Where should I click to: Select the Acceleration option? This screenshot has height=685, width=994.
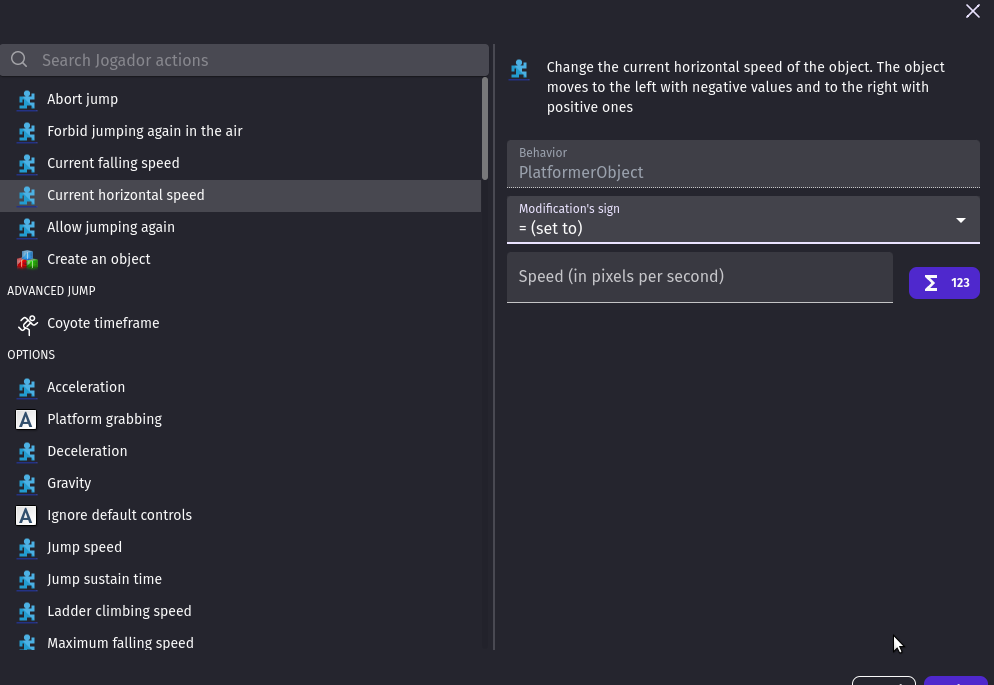click(86, 387)
